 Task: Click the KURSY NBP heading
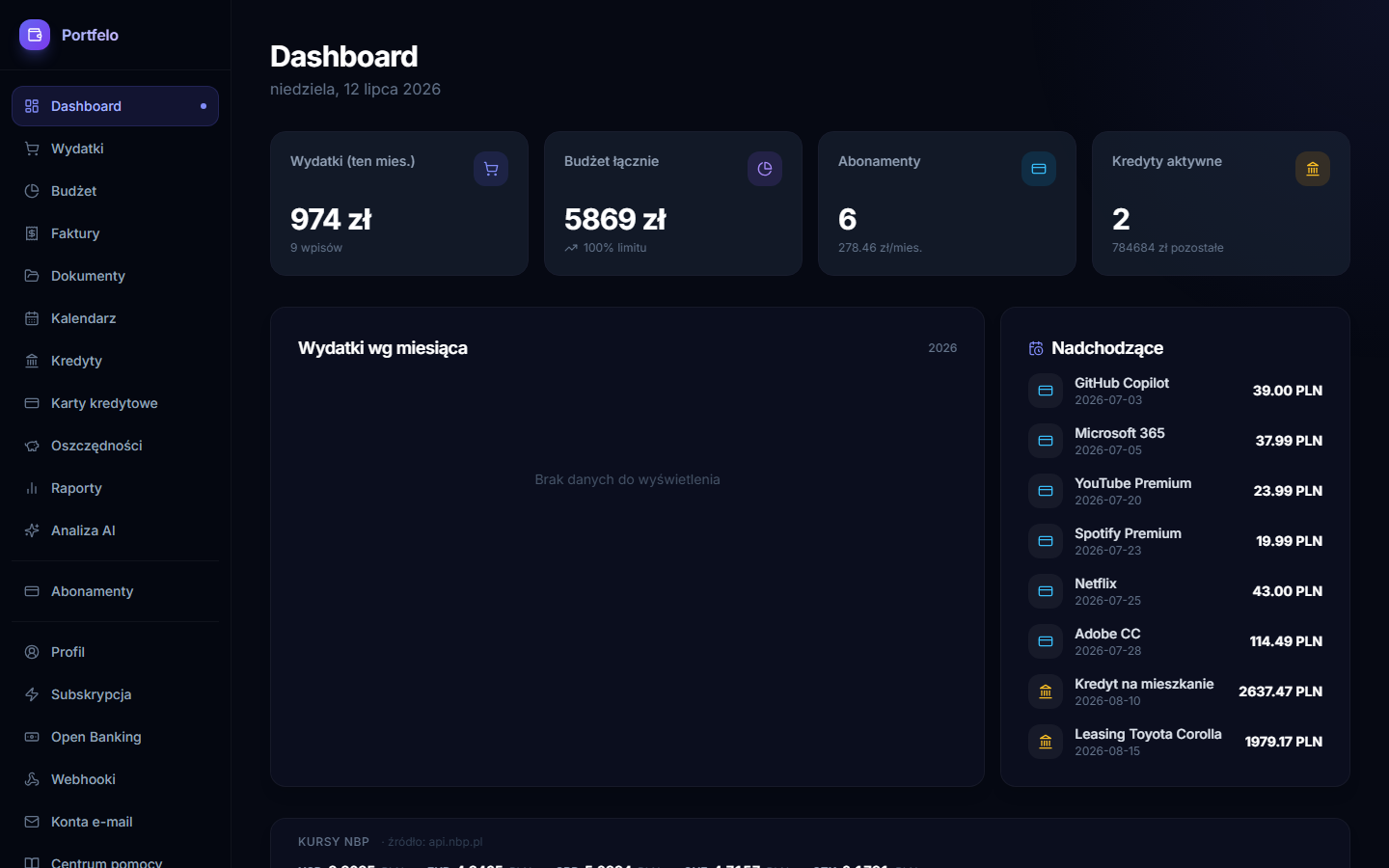pyautogui.click(x=334, y=842)
